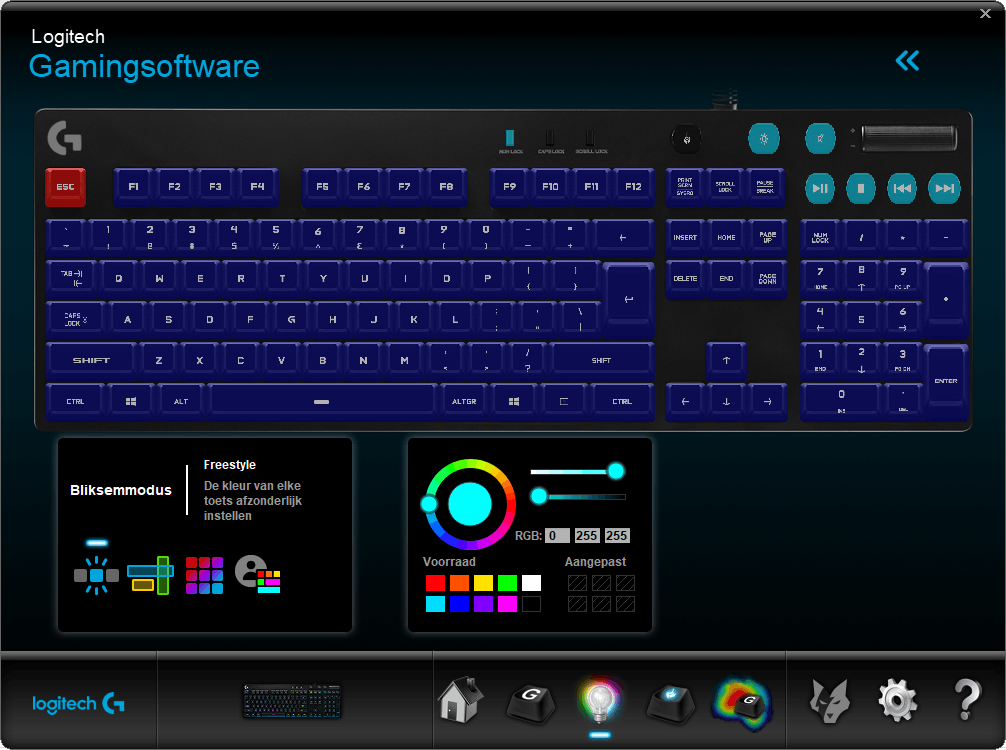Select the AltGr key
The image size is (1006, 750).
464,402
